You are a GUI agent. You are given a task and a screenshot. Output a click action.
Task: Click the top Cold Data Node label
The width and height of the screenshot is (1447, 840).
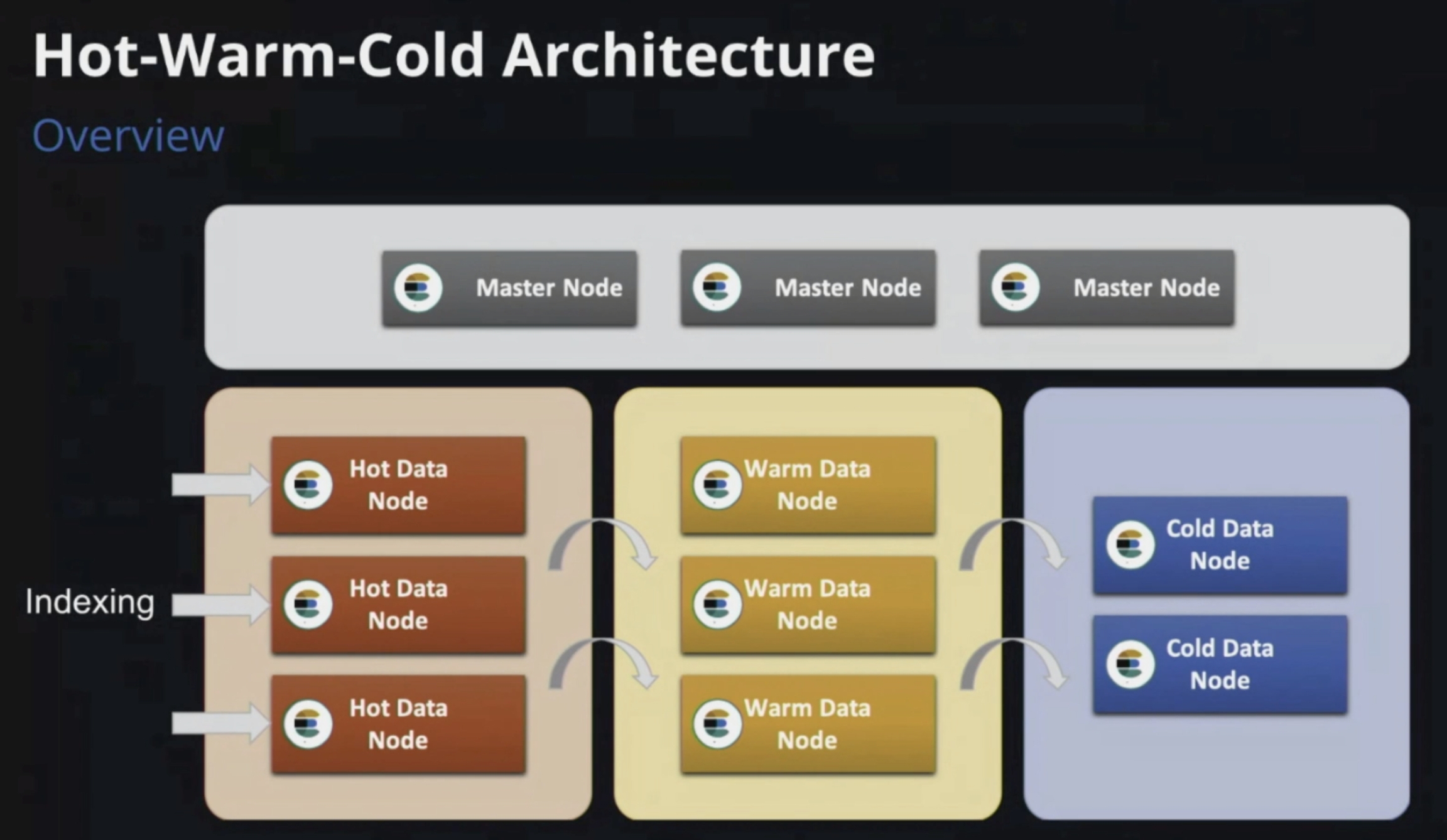[1220, 544]
